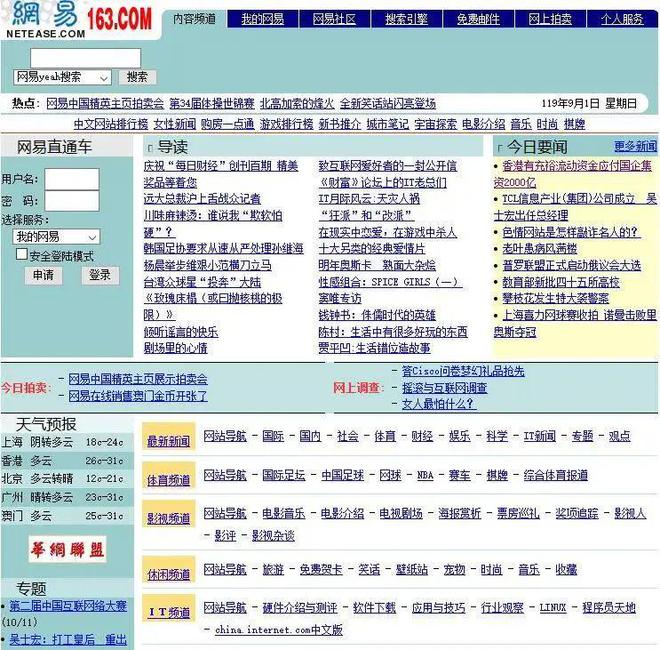Open the 台湾众球星“投奔”大陆 article
The width and height of the screenshot is (660, 650).
202,282
